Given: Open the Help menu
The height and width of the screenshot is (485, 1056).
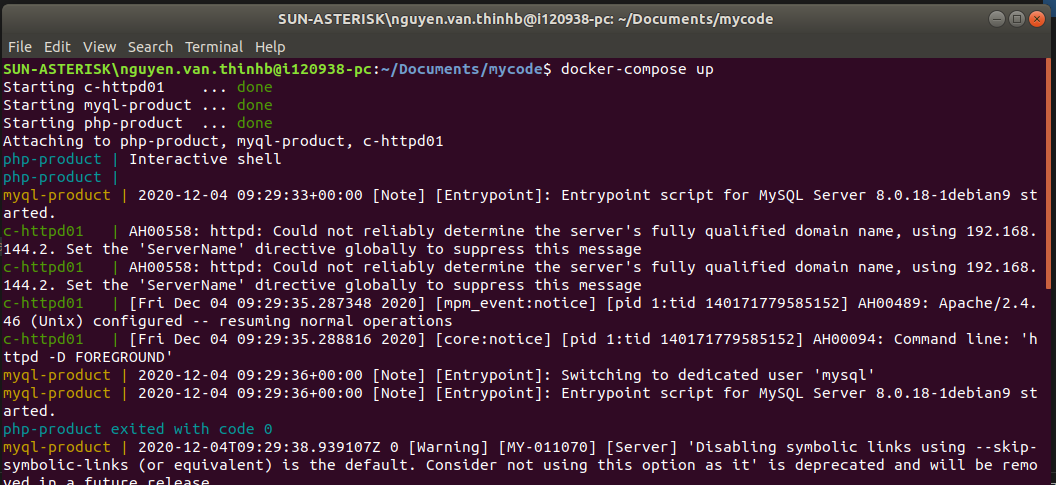Looking at the screenshot, I should pyautogui.click(x=270, y=47).
